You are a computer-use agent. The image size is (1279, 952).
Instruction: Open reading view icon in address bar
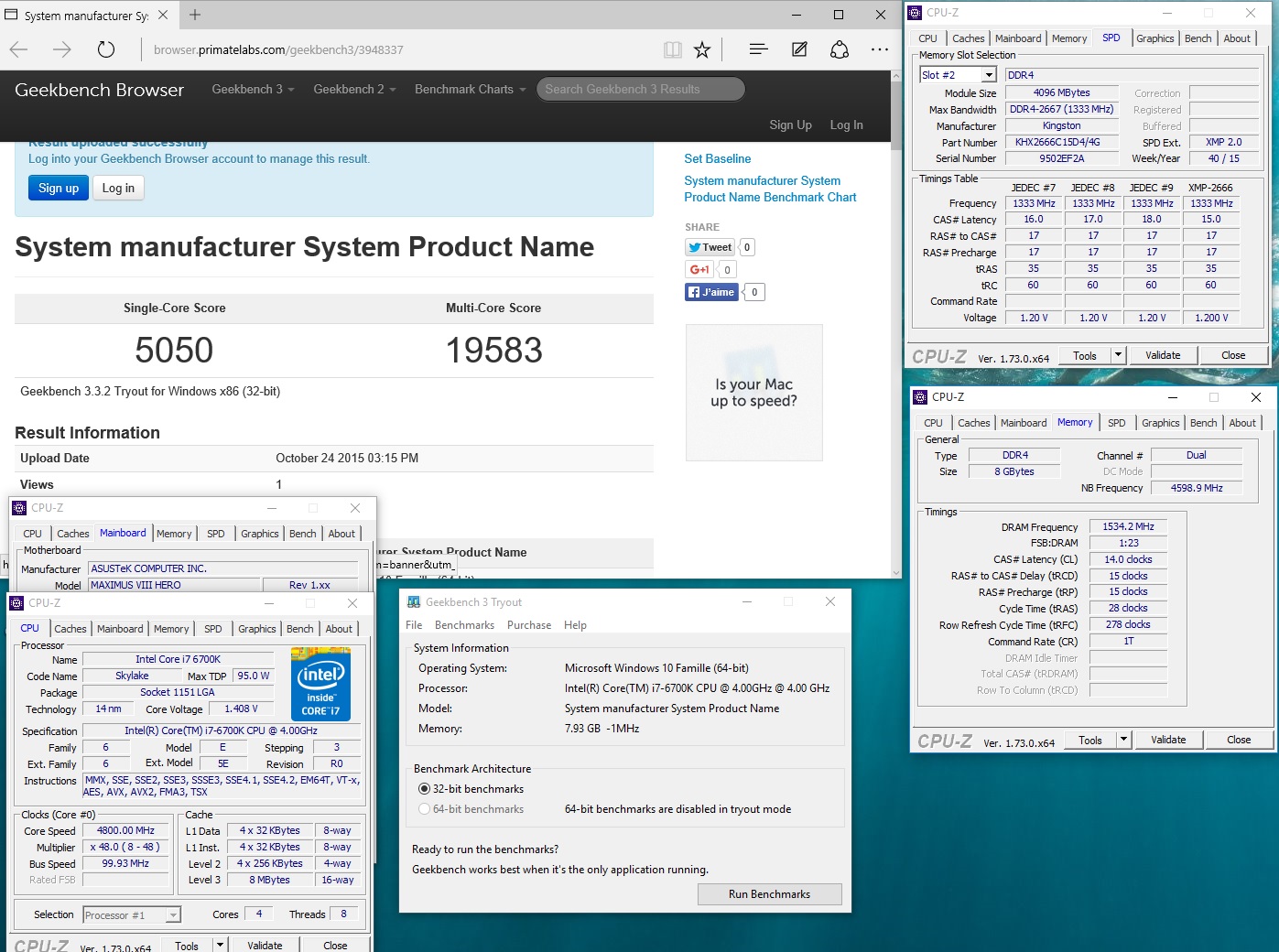pos(673,49)
